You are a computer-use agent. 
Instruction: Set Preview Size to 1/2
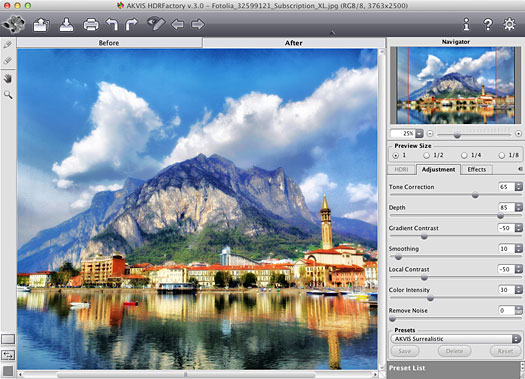coord(426,155)
